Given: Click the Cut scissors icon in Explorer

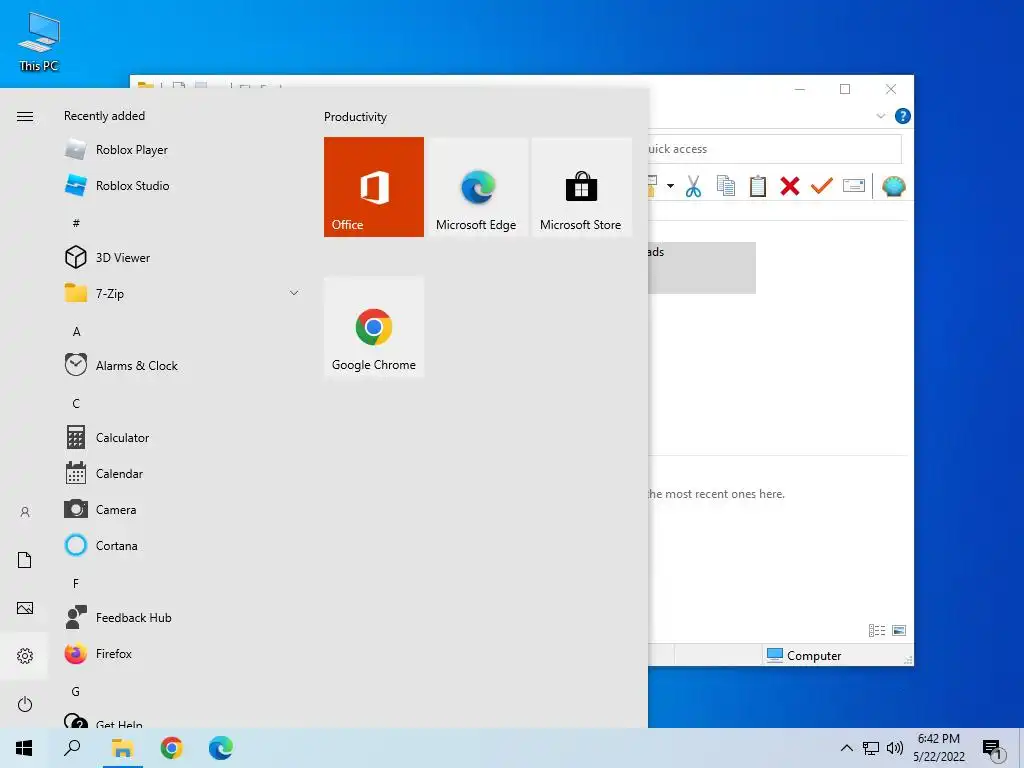Looking at the screenshot, I should (694, 186).
